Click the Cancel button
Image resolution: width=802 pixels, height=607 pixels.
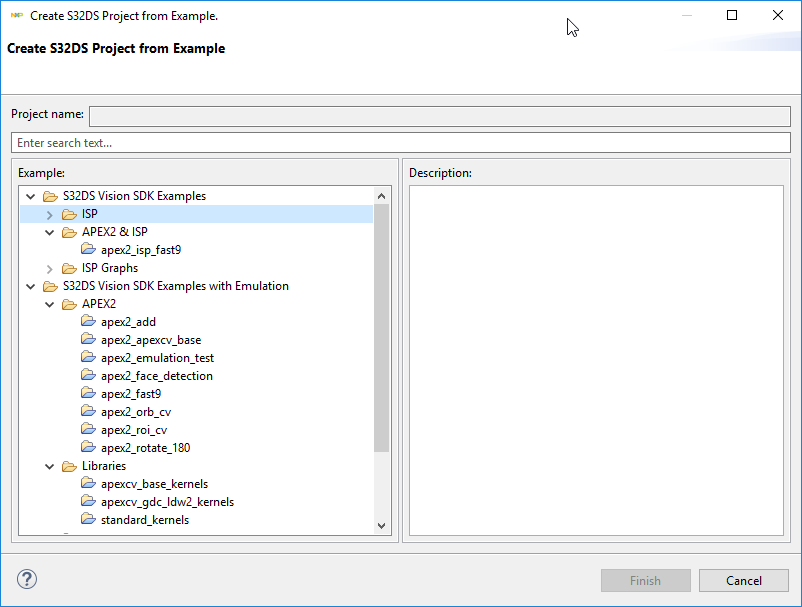click(744, 580)
